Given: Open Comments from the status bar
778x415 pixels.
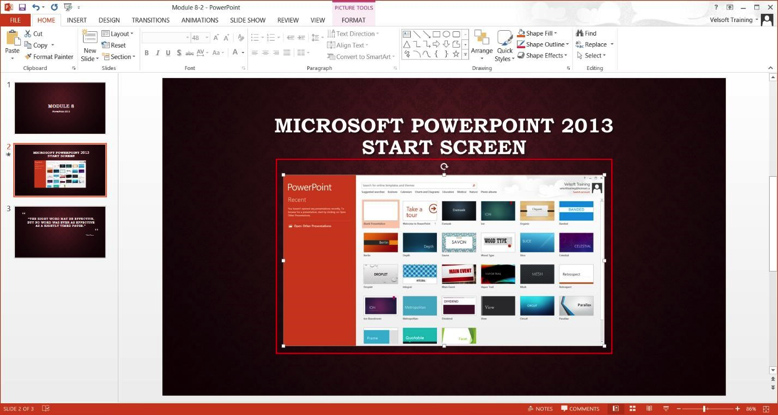Looking at the screenshot, I should [580, 409].
